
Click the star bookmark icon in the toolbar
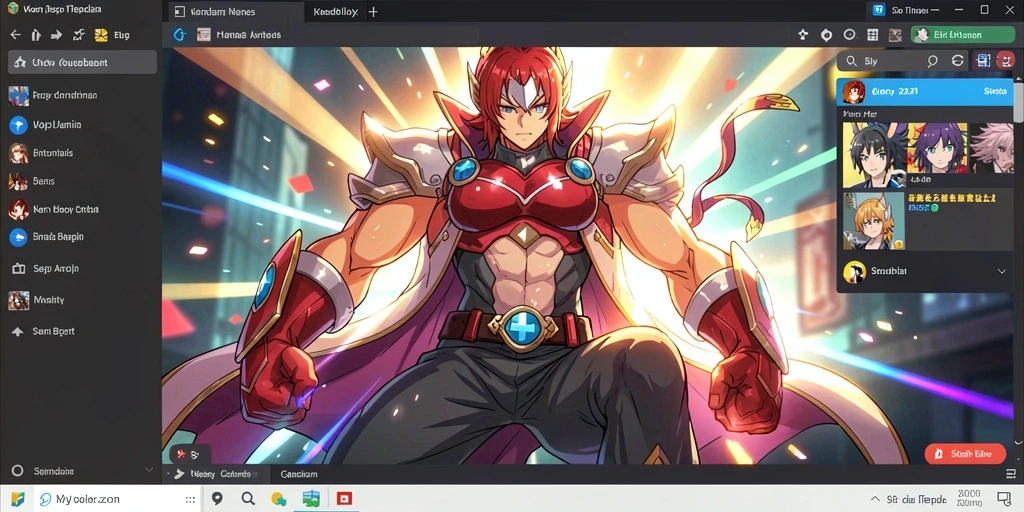click(x=803, y=35)
